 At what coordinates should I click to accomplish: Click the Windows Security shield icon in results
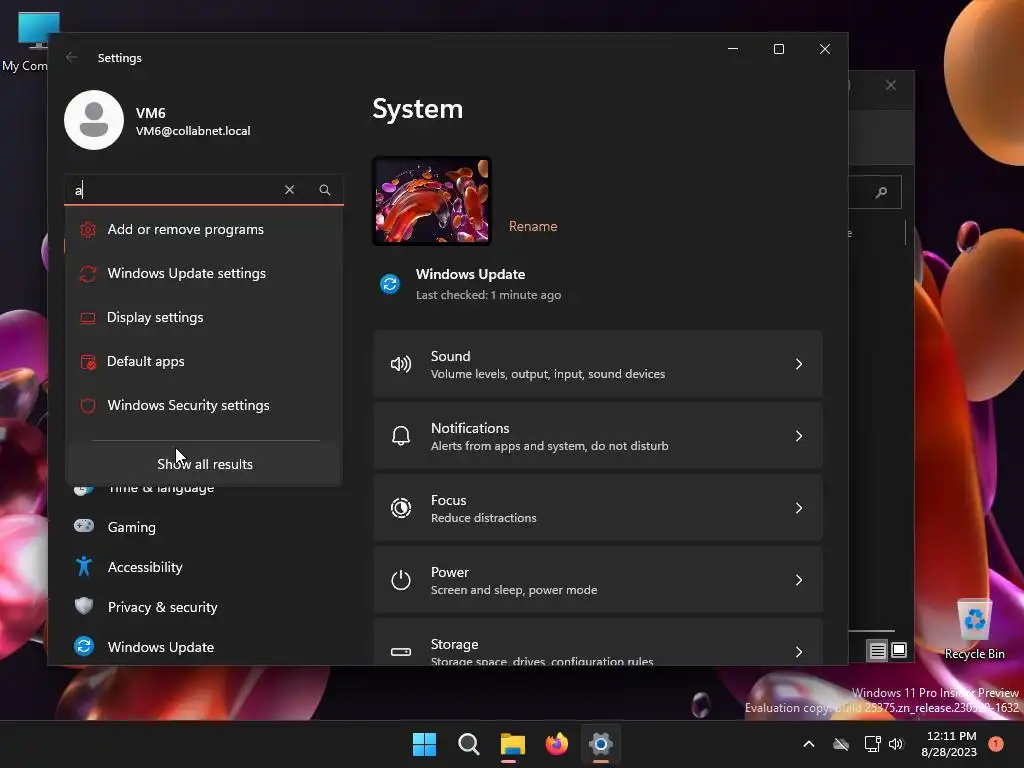point(88,406)
